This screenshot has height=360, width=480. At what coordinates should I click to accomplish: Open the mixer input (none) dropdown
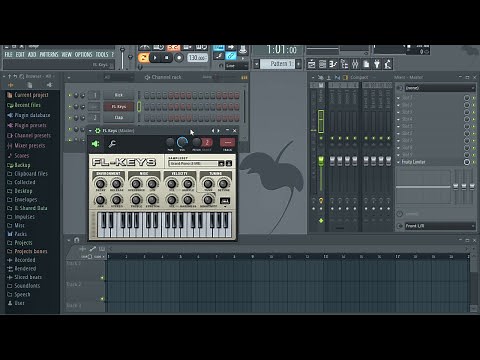[439, 88]
